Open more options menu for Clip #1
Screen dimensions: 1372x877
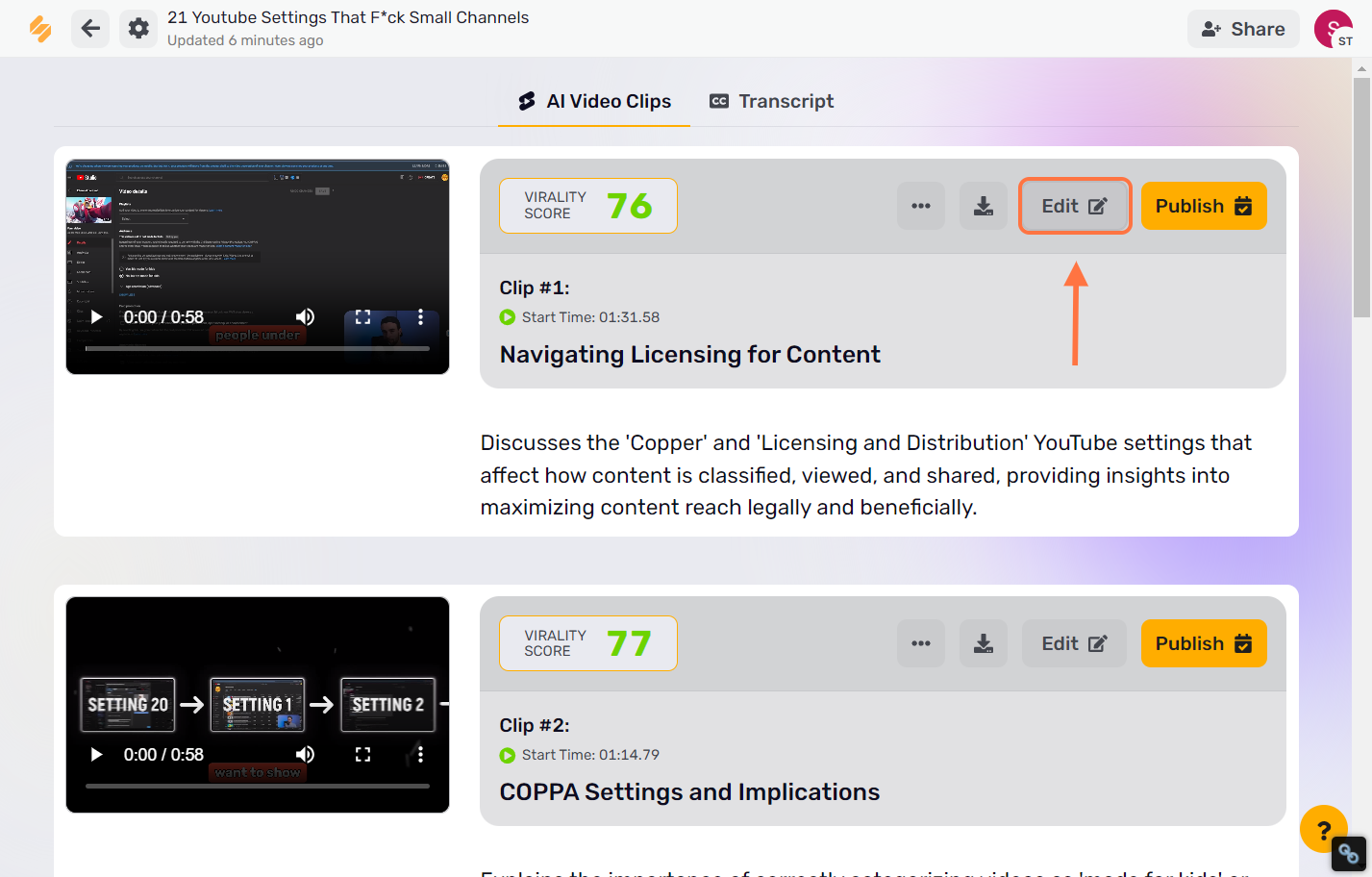click(921, 206)
